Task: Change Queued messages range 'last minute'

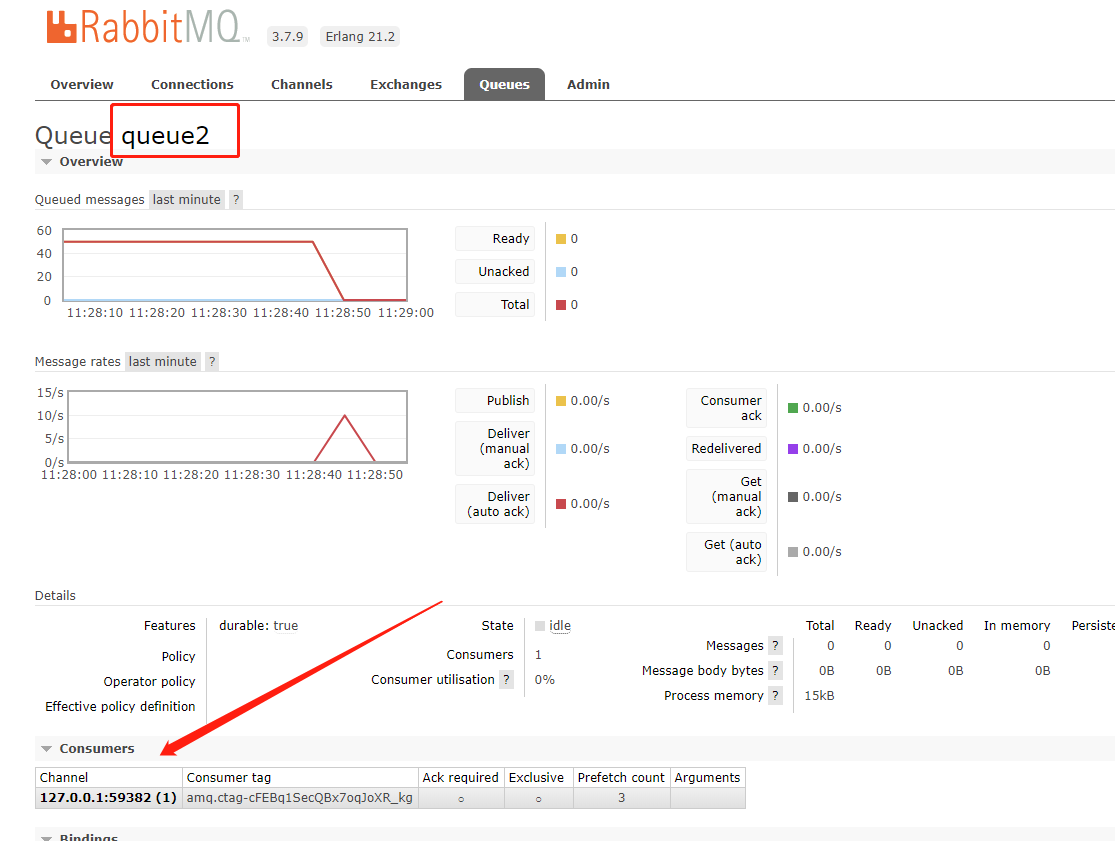Action: [x=186, y=200]
